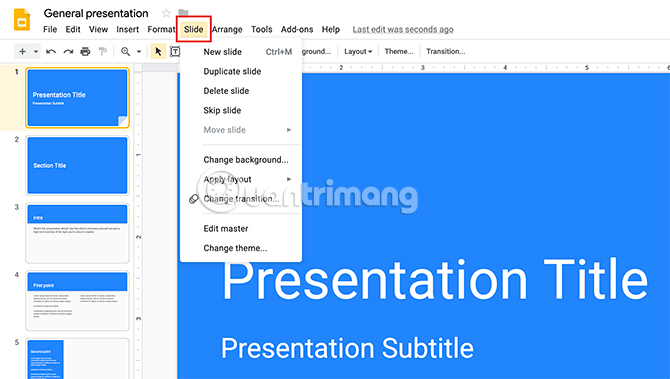The width and height of the screenshot is (670, 379).
Task: Select slide 2 Section Title thumbnail
Action: [x=77, y=165]
